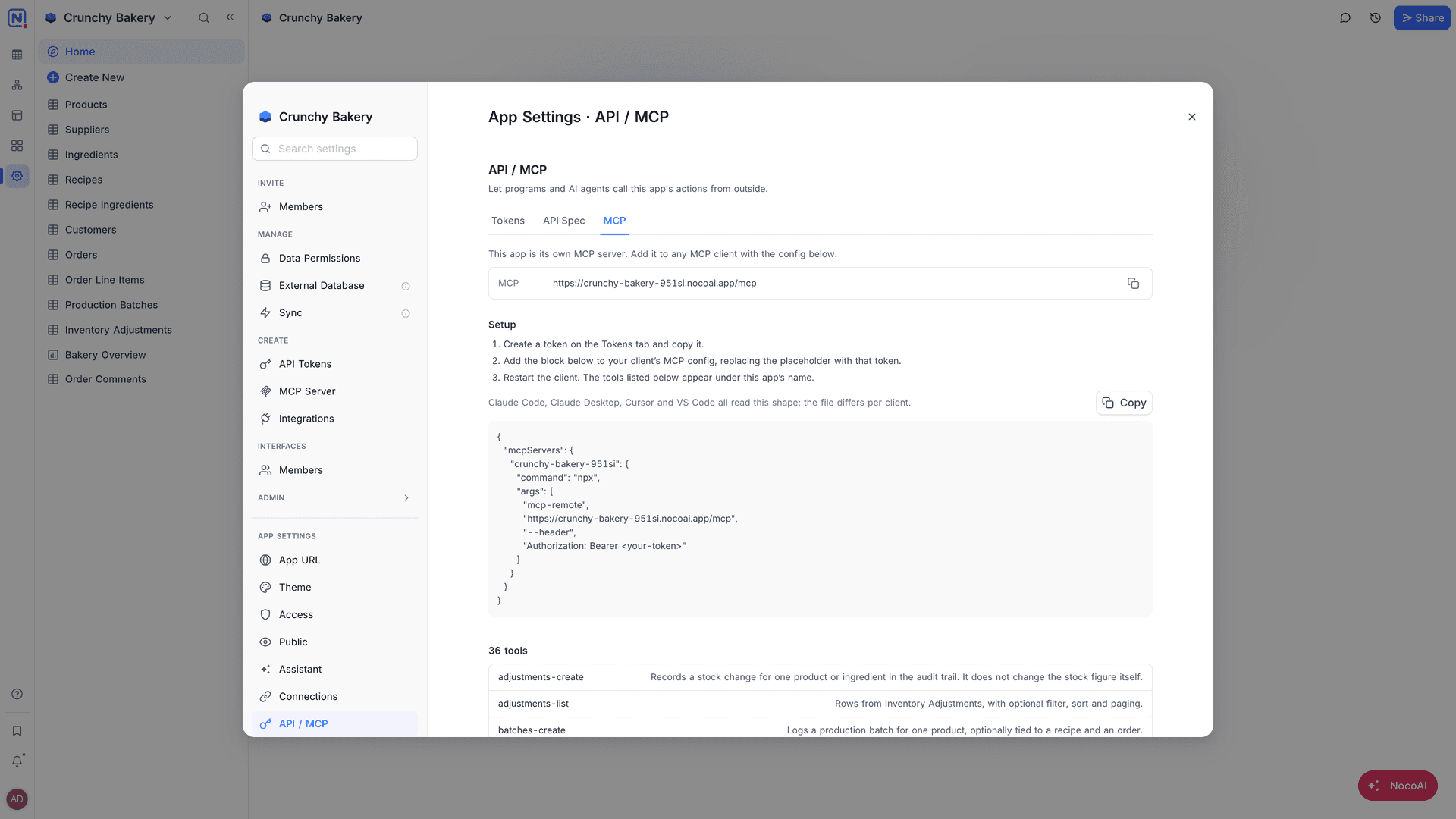This screenshot has height=819, width=1456.
Task: Open Data Permissions settings
Action: tap(334, 258)
